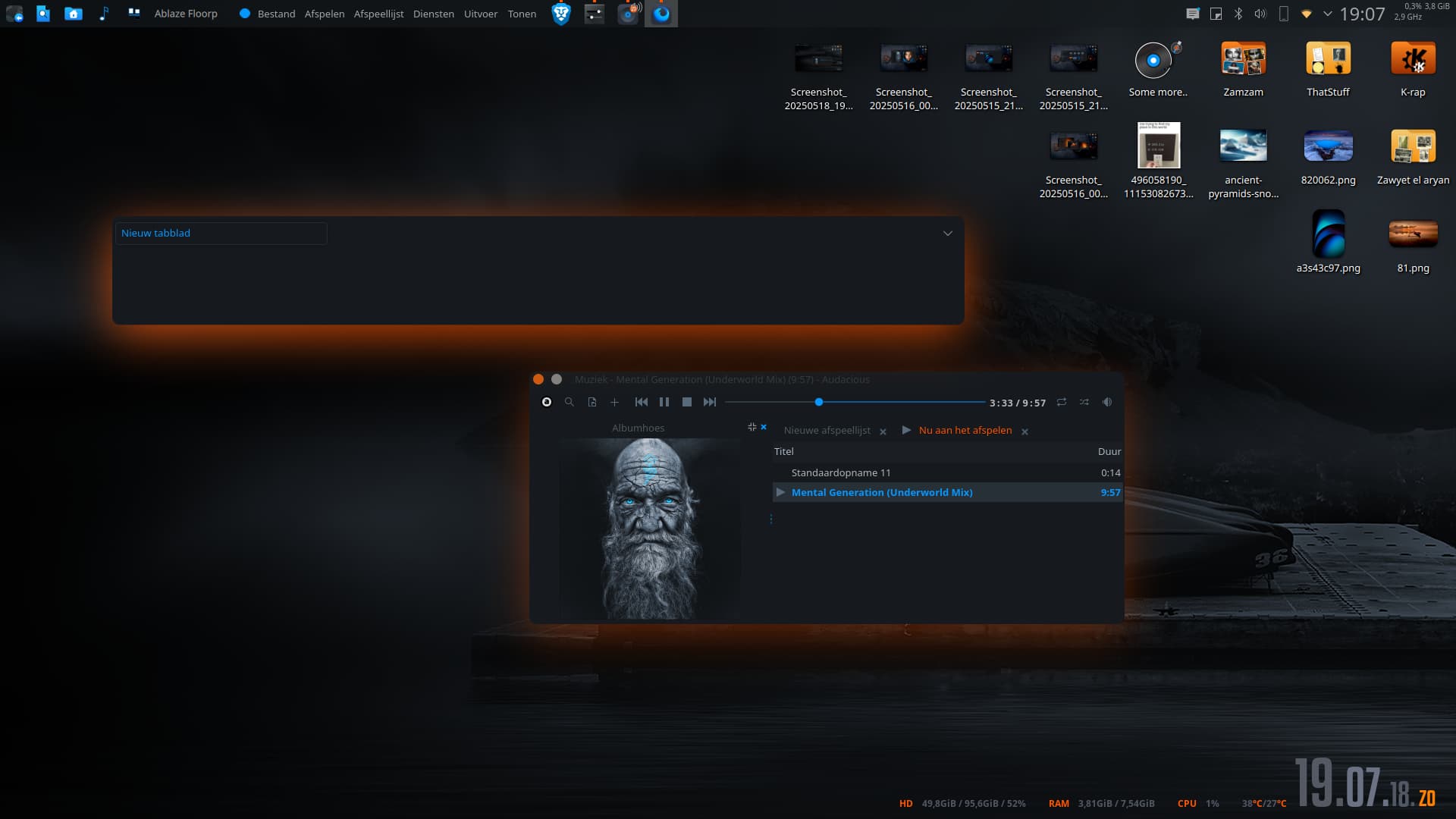Open the sticky note tray icon
Screen dimensions: 1456x819
(1216, 14)
